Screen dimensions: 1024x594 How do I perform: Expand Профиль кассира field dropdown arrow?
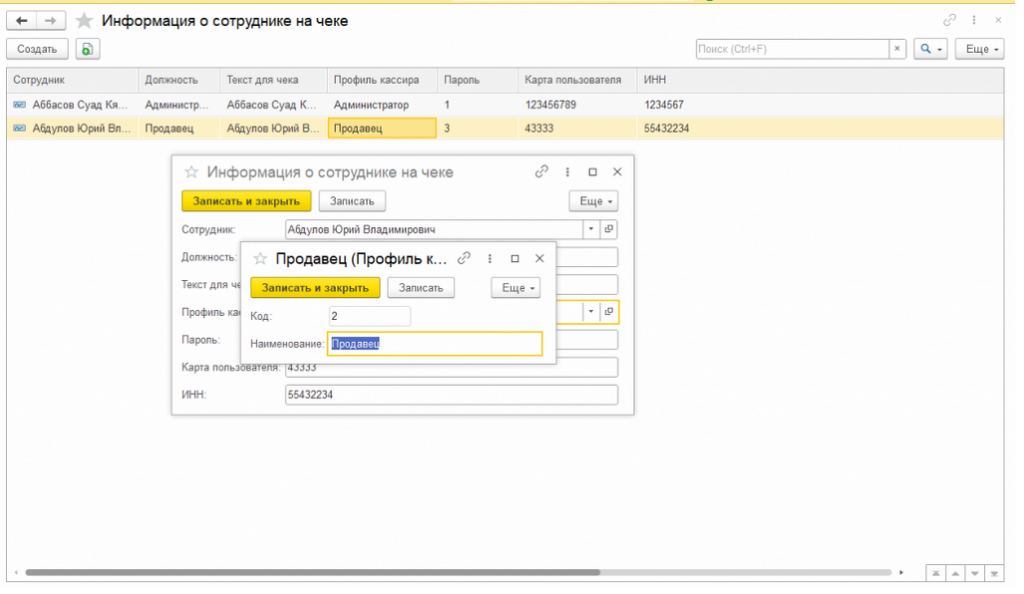click(x=591, y=312)
